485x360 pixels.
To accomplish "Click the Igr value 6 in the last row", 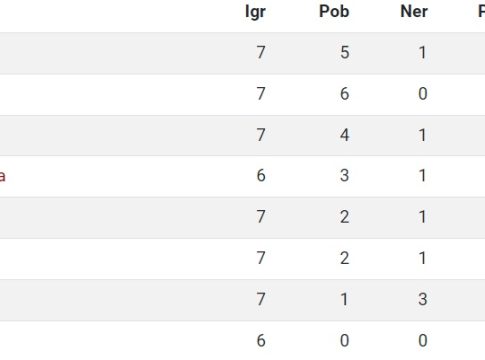I will pos(261,341).
